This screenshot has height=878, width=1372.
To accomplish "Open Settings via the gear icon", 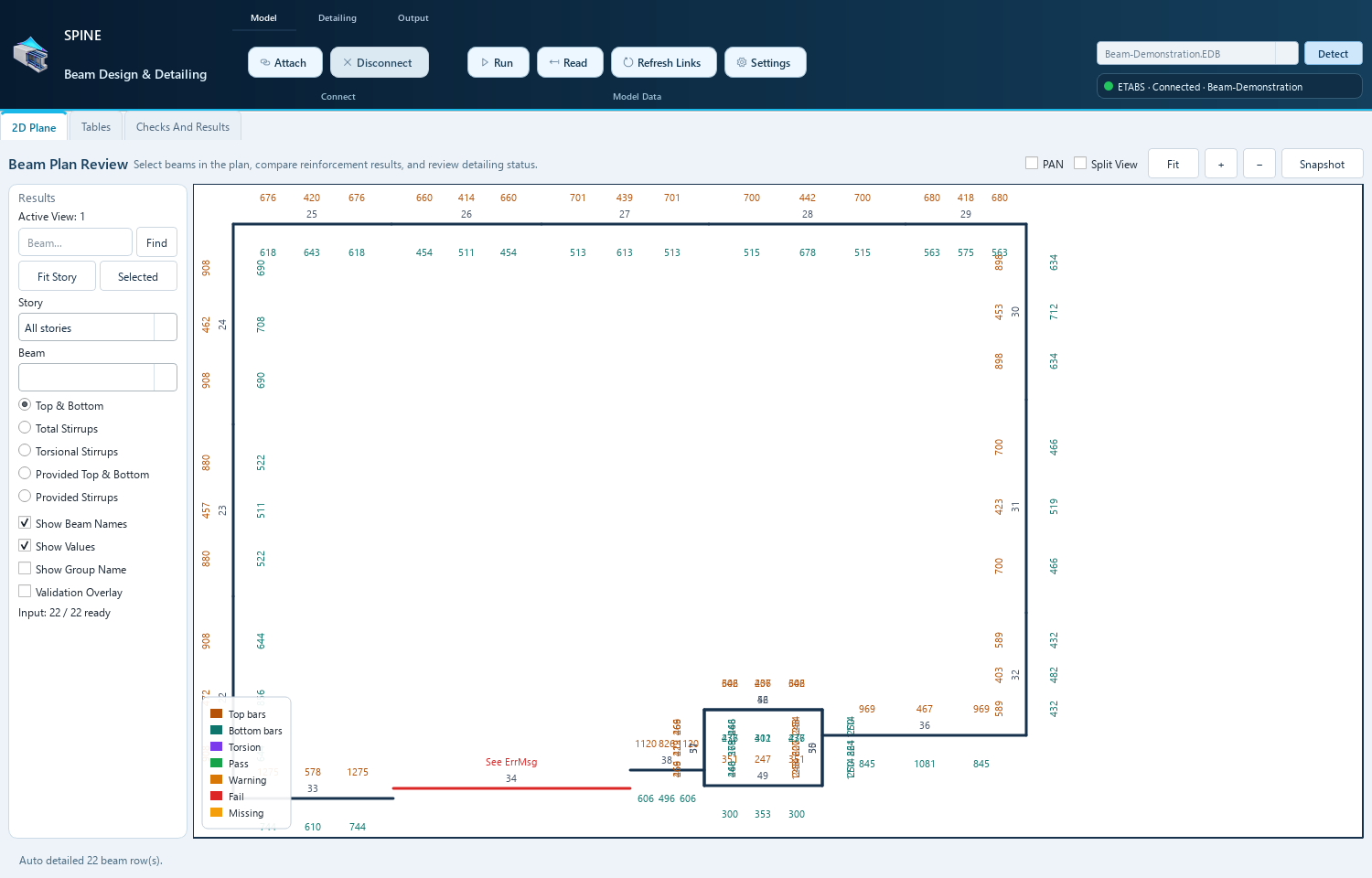I will tap(742, 63).
